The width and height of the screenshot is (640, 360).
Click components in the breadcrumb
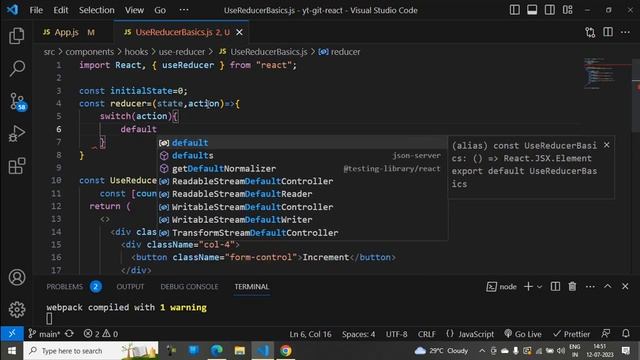coord(89,52)
